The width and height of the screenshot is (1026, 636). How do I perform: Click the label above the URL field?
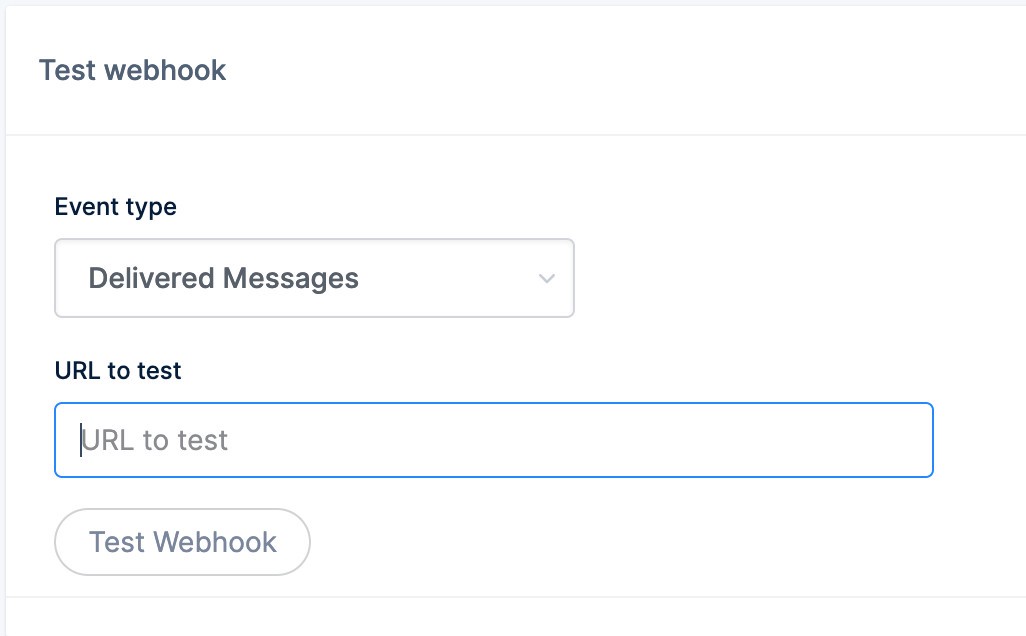(x=118, y=371)
